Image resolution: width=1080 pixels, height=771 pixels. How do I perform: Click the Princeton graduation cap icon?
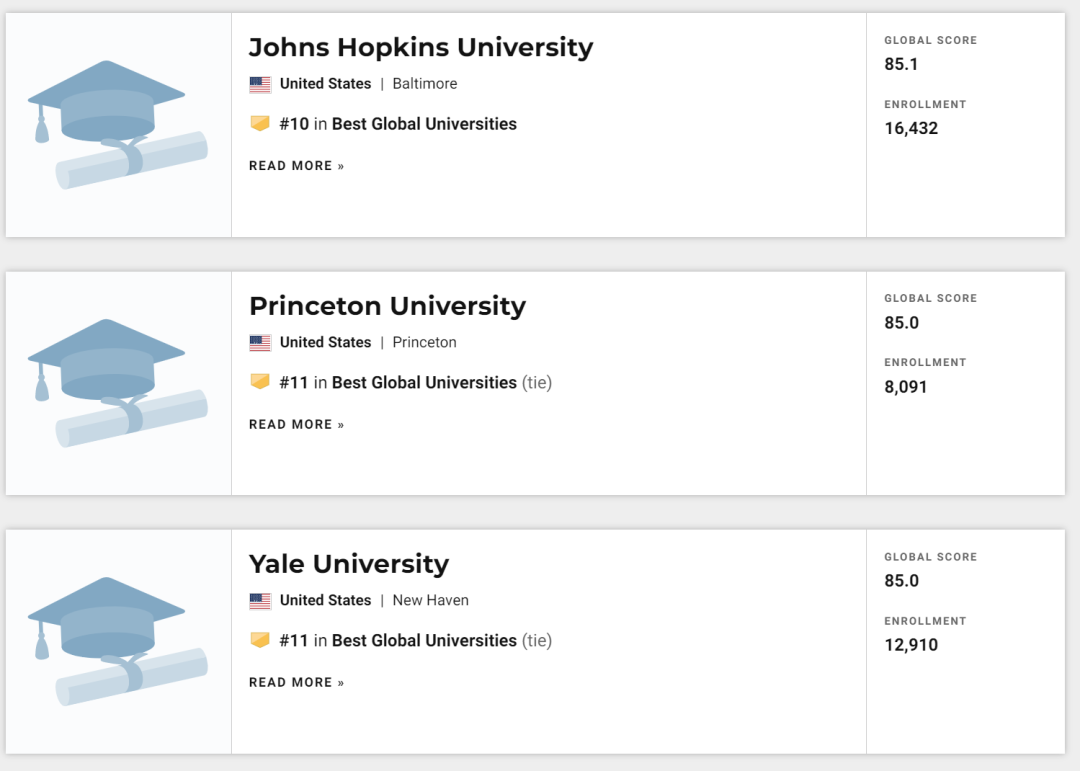click(118, 382)
